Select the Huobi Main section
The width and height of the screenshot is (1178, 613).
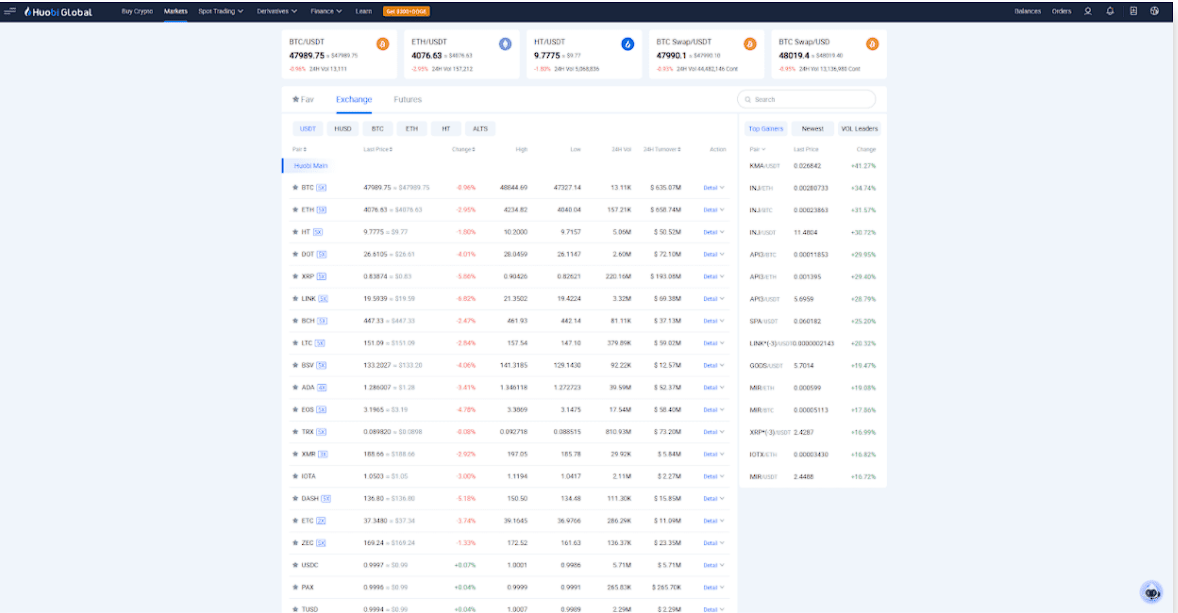(x=311, y=166)
